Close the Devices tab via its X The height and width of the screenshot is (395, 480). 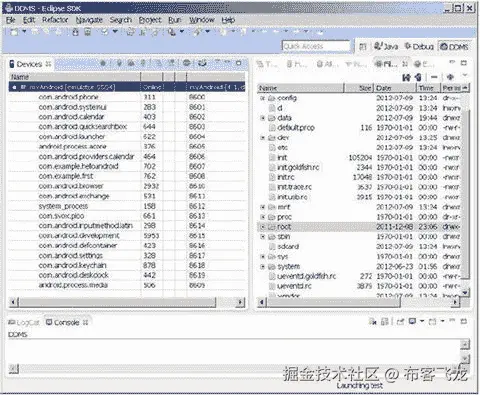[x=48, y=64]
